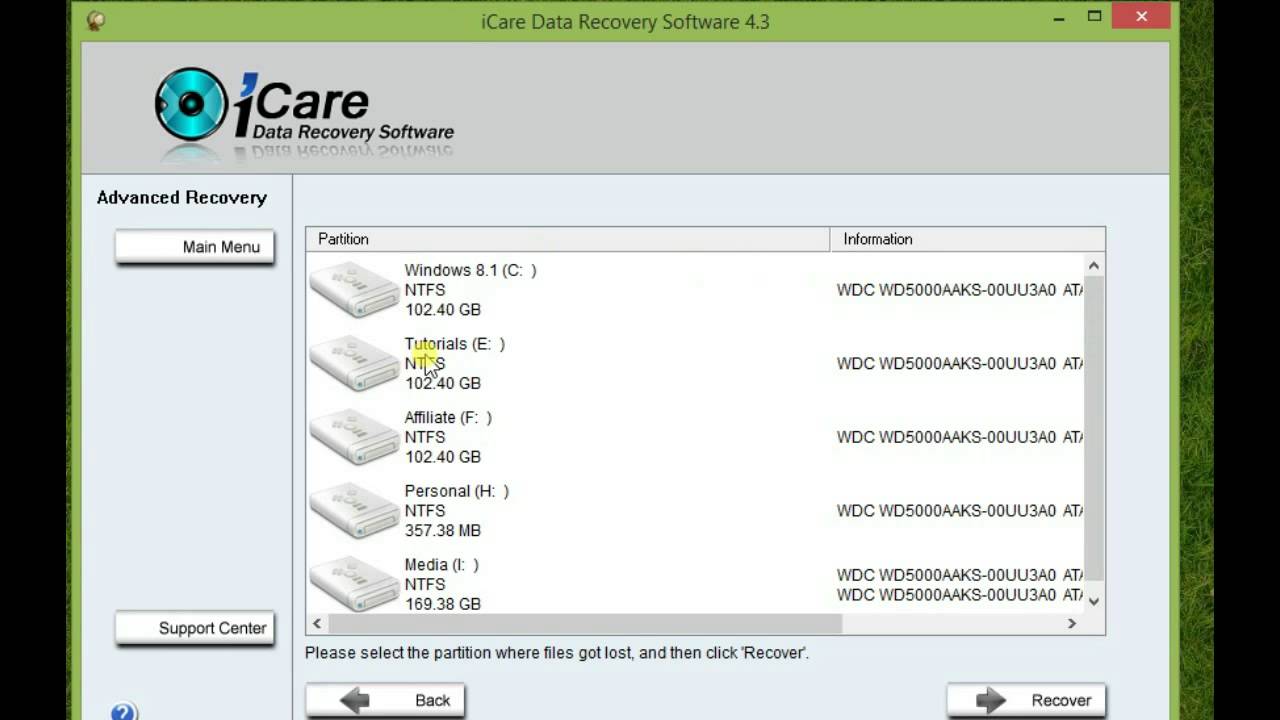Viewport: 1280px width, 720px height.
Task: Click WDC info text in Personal row
Action: (960, 511)
